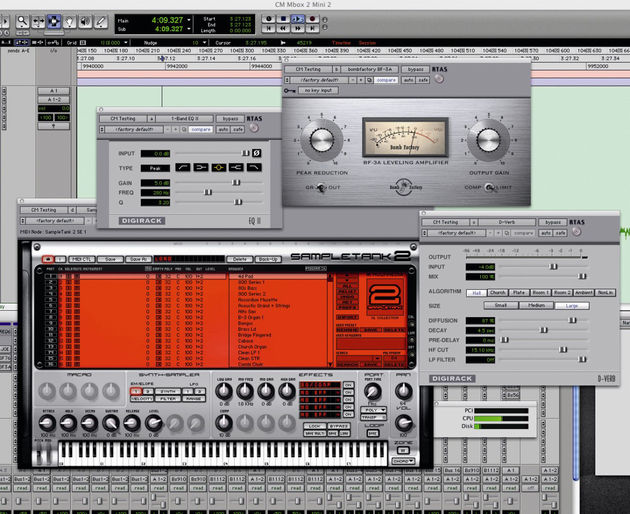
Task: Adjust the DECAY slider in D-Verb
Action: point(544,330)
